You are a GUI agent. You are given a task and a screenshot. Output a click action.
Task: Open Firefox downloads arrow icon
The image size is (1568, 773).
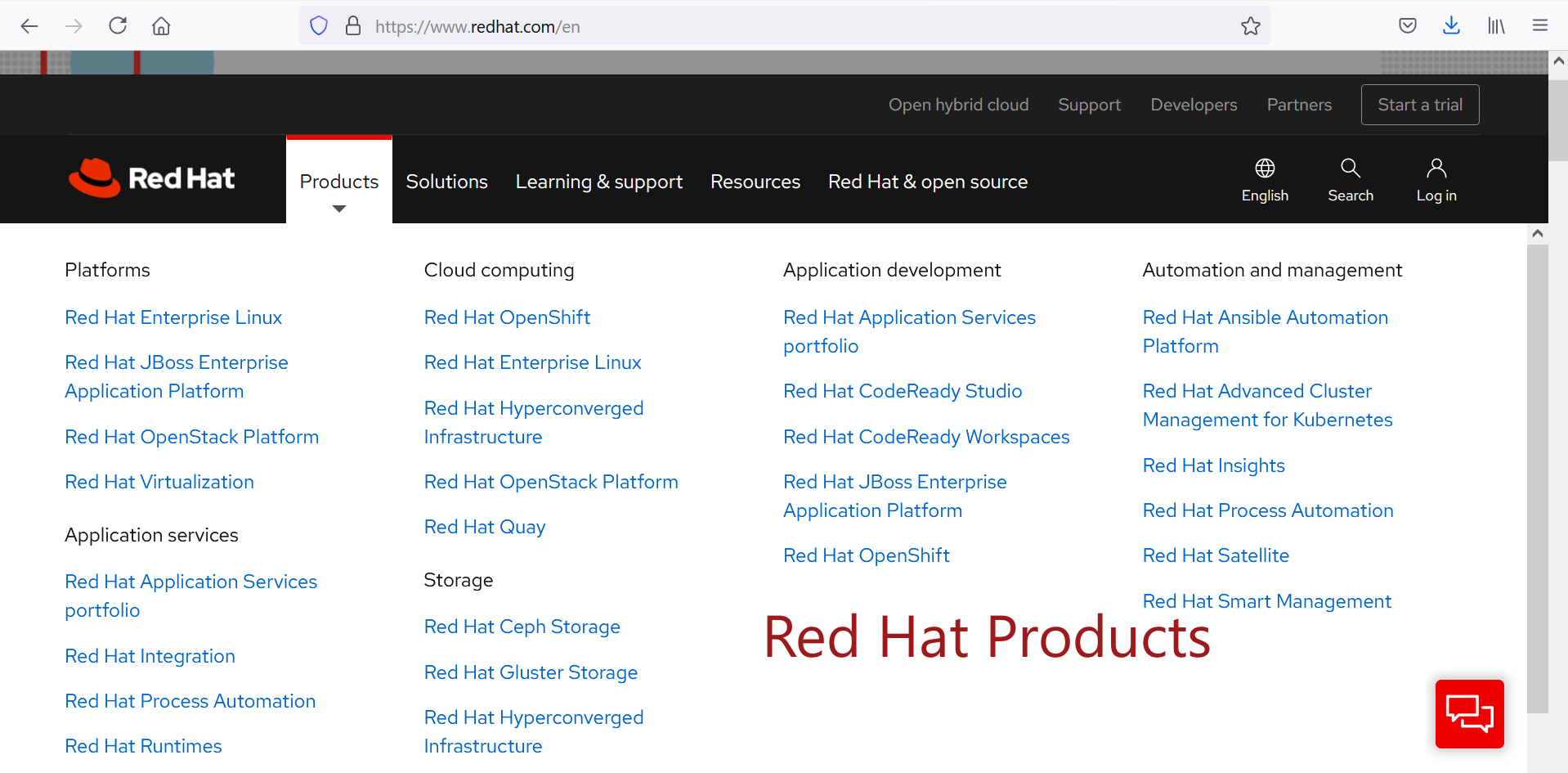tap(1451, 26)
